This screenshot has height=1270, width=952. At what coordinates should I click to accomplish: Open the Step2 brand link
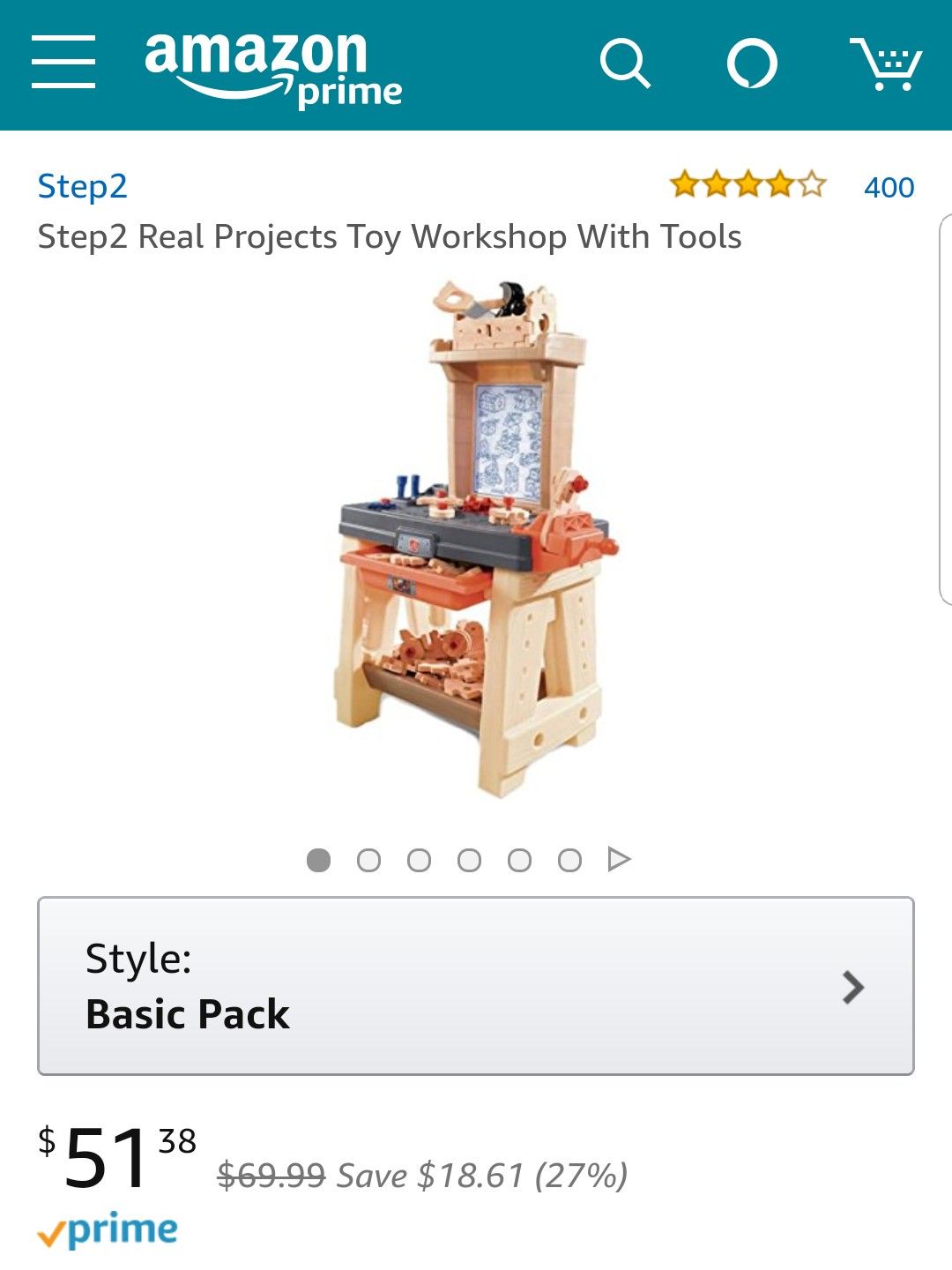[83, 186]
